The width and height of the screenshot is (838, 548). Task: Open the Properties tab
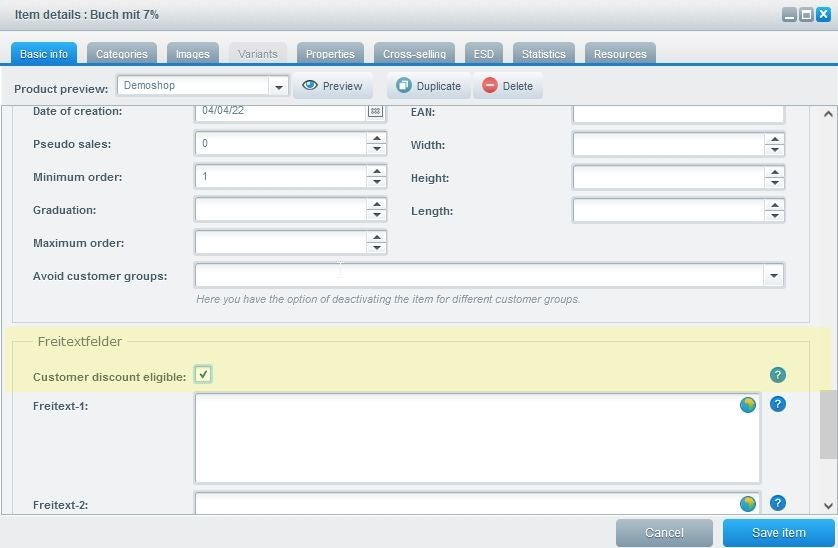(x=330, y=53)
